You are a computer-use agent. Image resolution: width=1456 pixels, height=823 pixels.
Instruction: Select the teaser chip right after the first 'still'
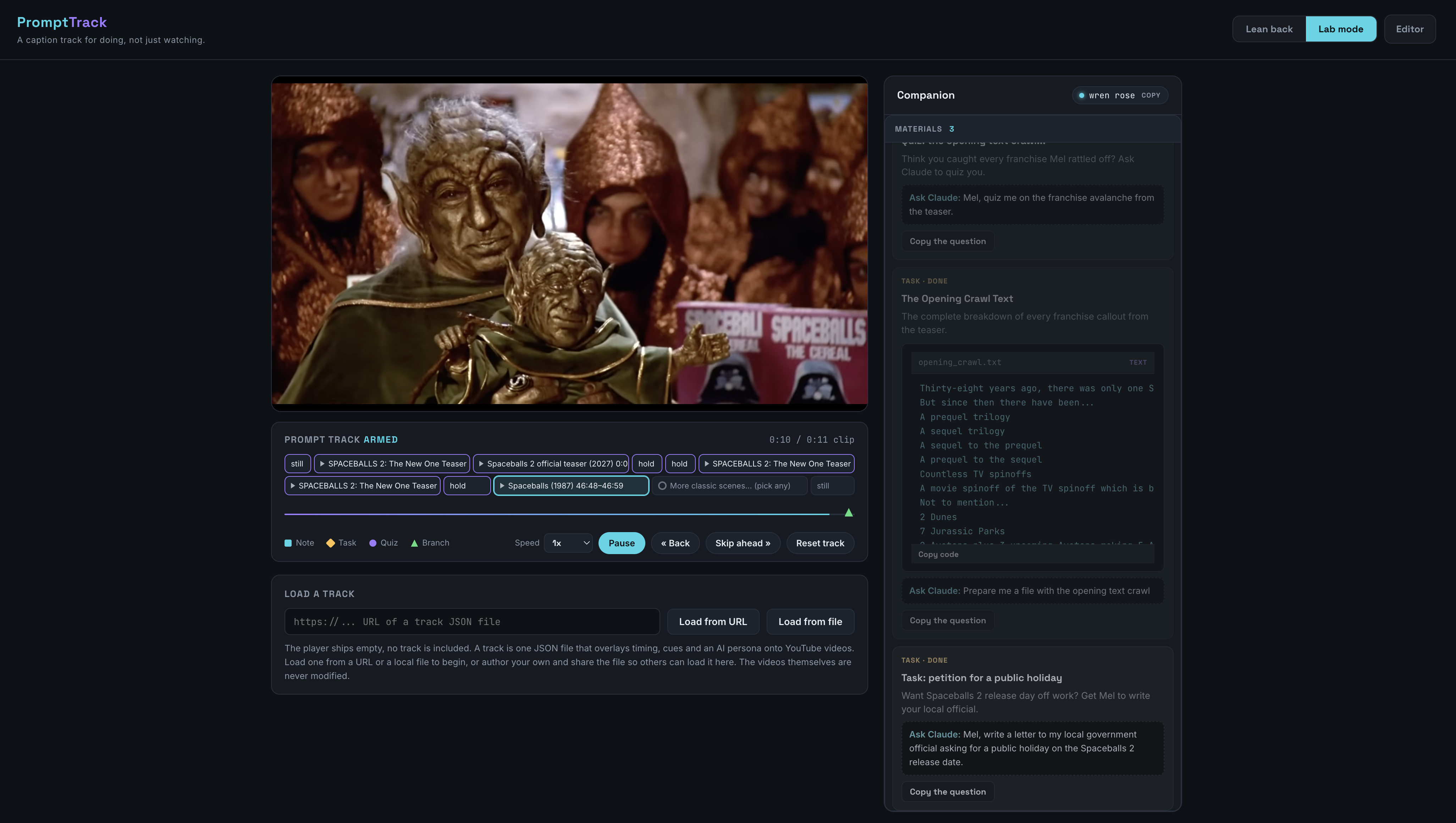tap(392, 464)
